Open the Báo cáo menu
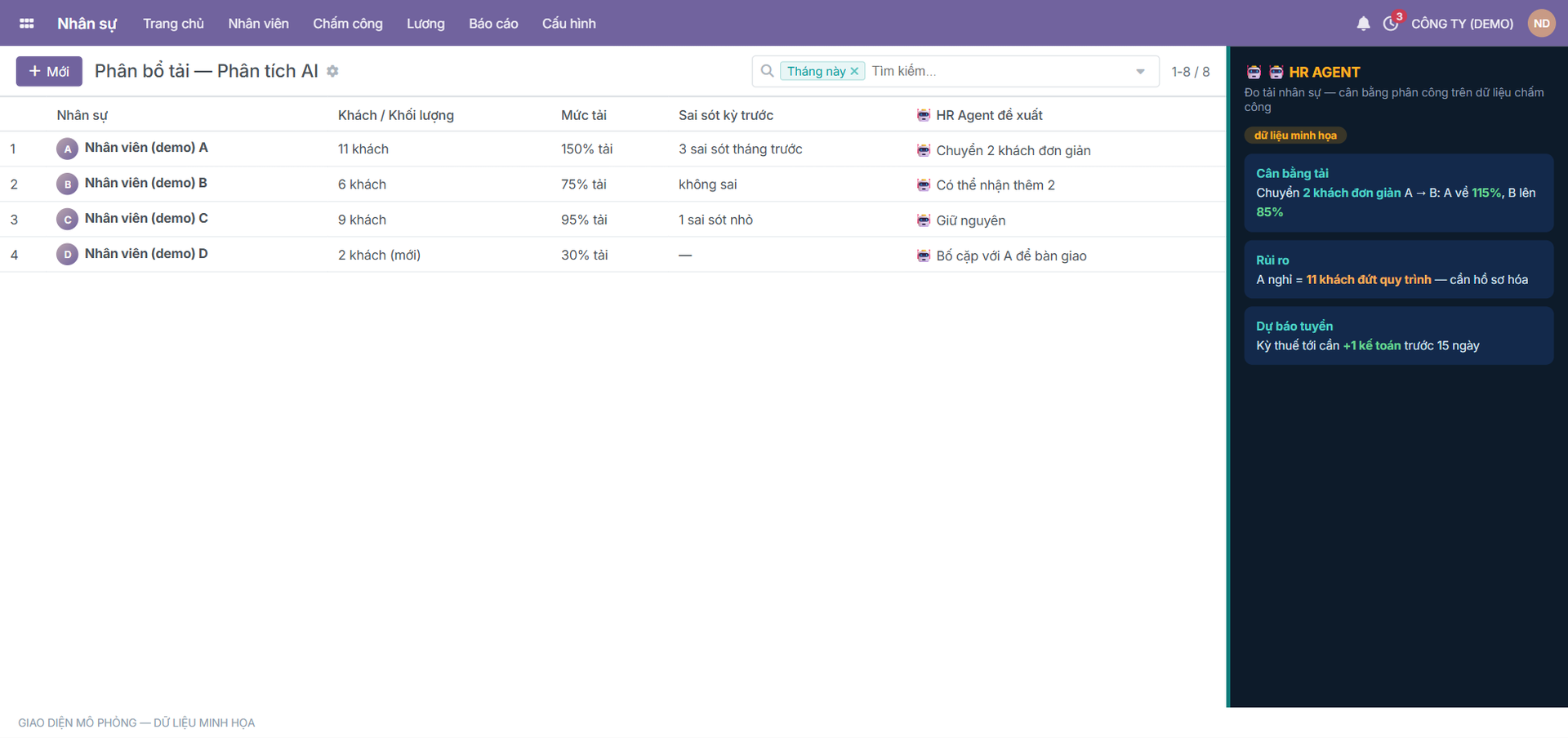The height and width of the screenshot is (738, 1568). coord(493,24)
